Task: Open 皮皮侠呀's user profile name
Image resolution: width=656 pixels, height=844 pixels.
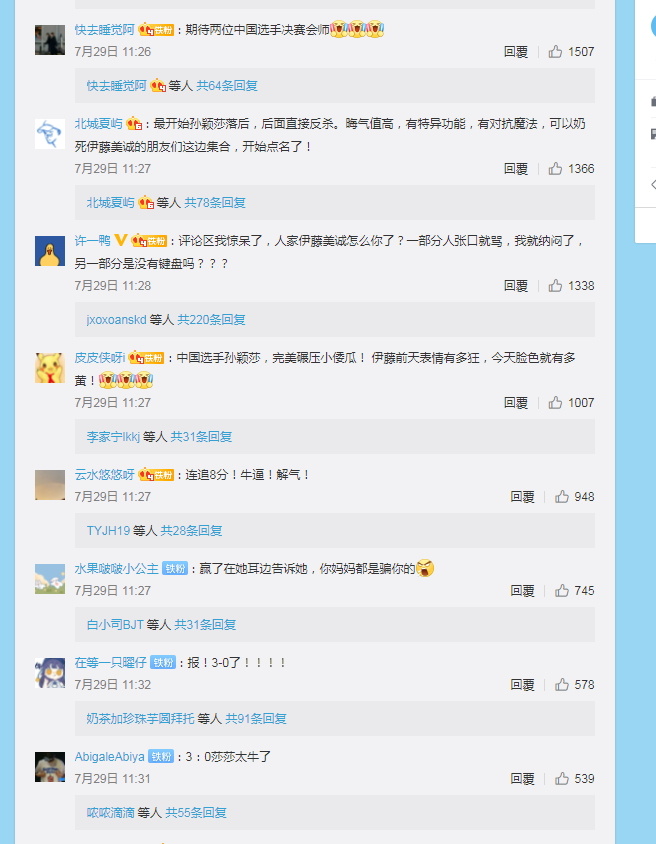Action: click(x=100, y=357)
